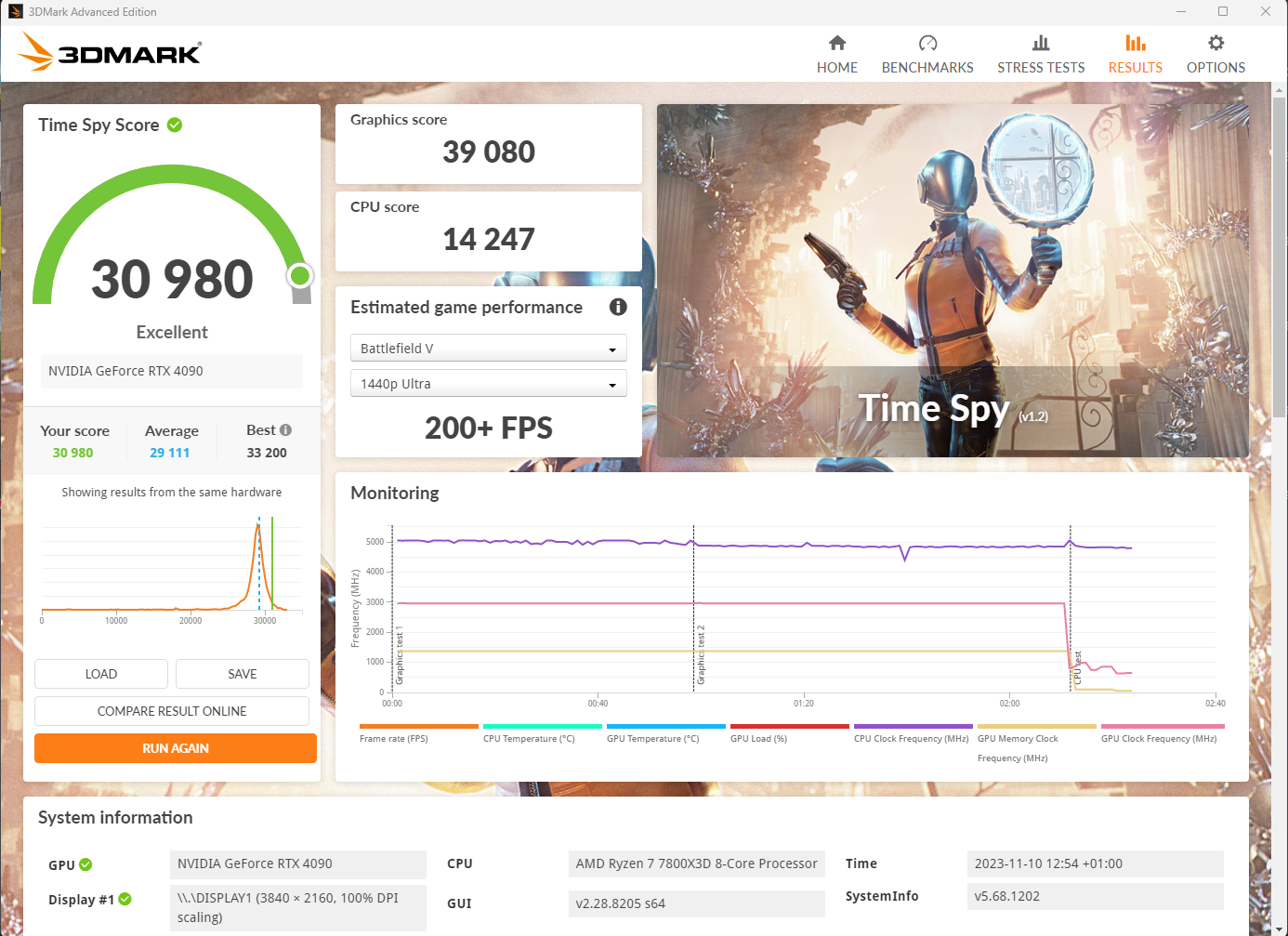The width and height of the screenshot is (1288, 936).
Task: Click the CPU score value 14 247
Action: click(489, 239)
